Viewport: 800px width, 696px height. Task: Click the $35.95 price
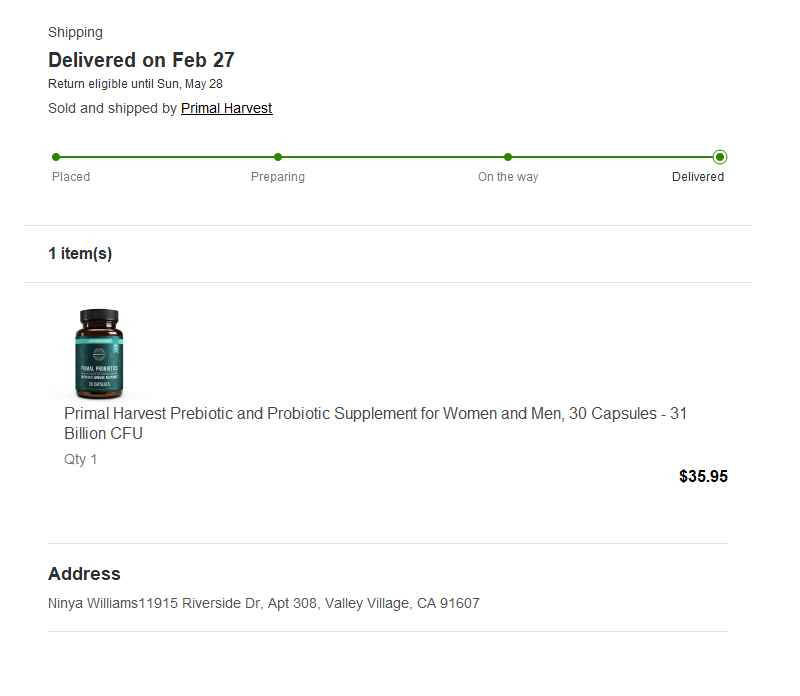click(703, 477)
